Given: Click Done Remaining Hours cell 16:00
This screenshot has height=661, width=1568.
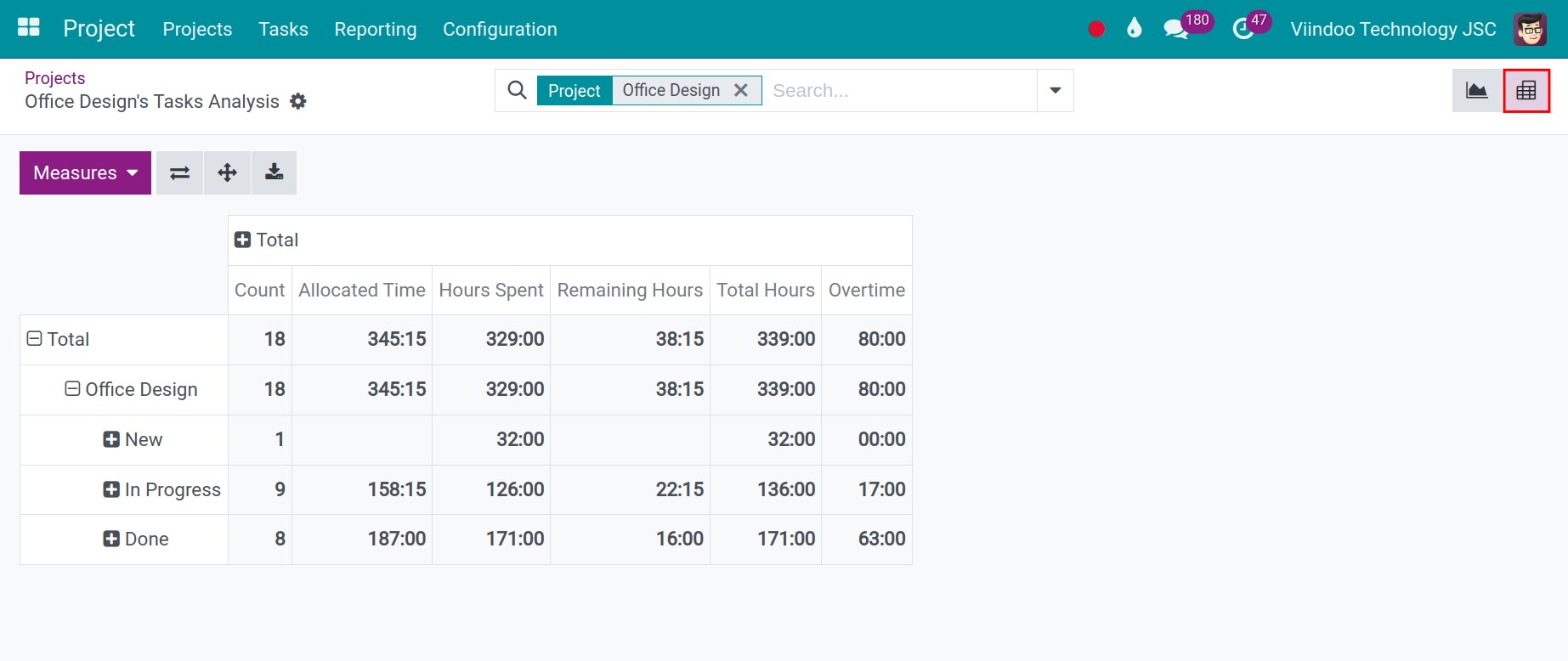Looking at the screenshot, I should pos(630,540).
